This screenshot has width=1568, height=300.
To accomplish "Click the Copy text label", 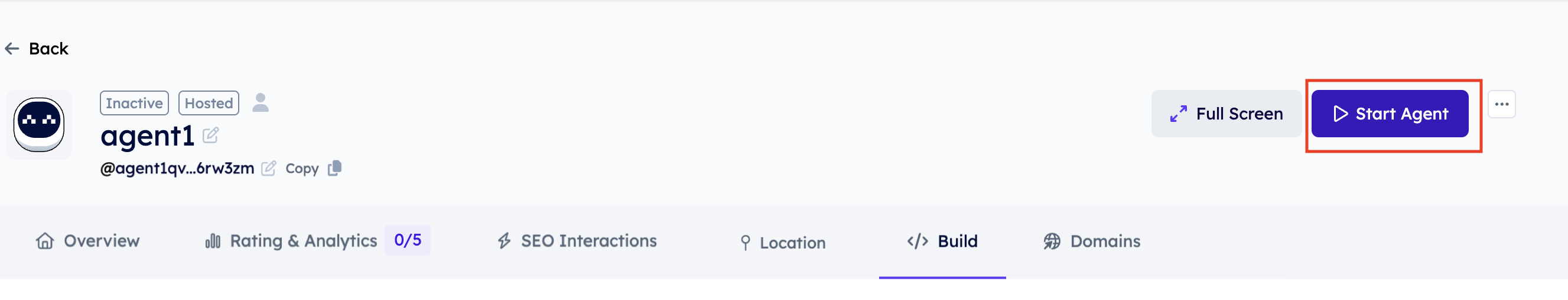I will [x=302, y=169].
